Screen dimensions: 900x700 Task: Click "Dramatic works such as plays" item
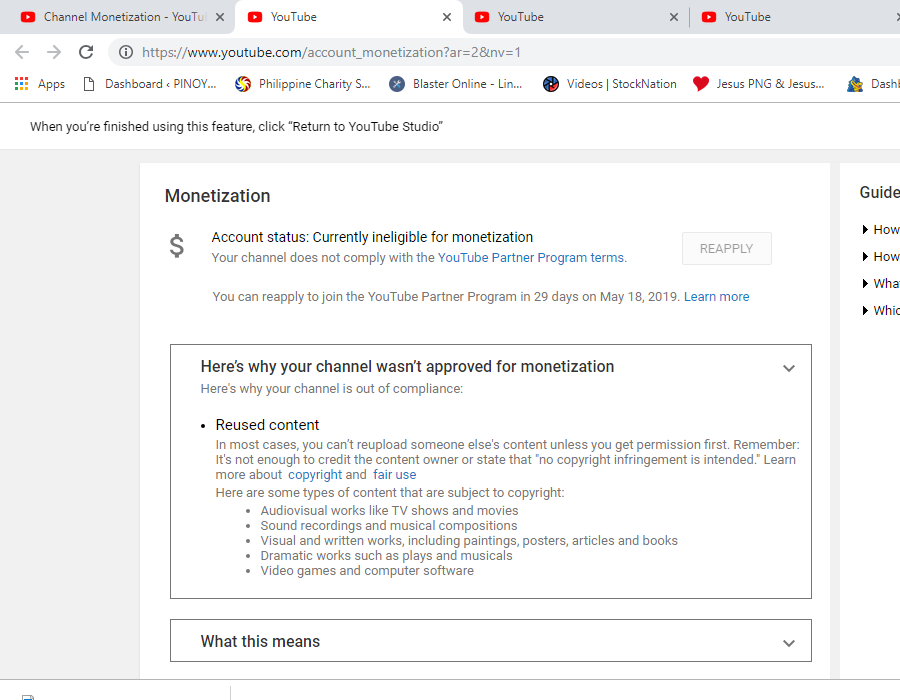click(386, 555)
